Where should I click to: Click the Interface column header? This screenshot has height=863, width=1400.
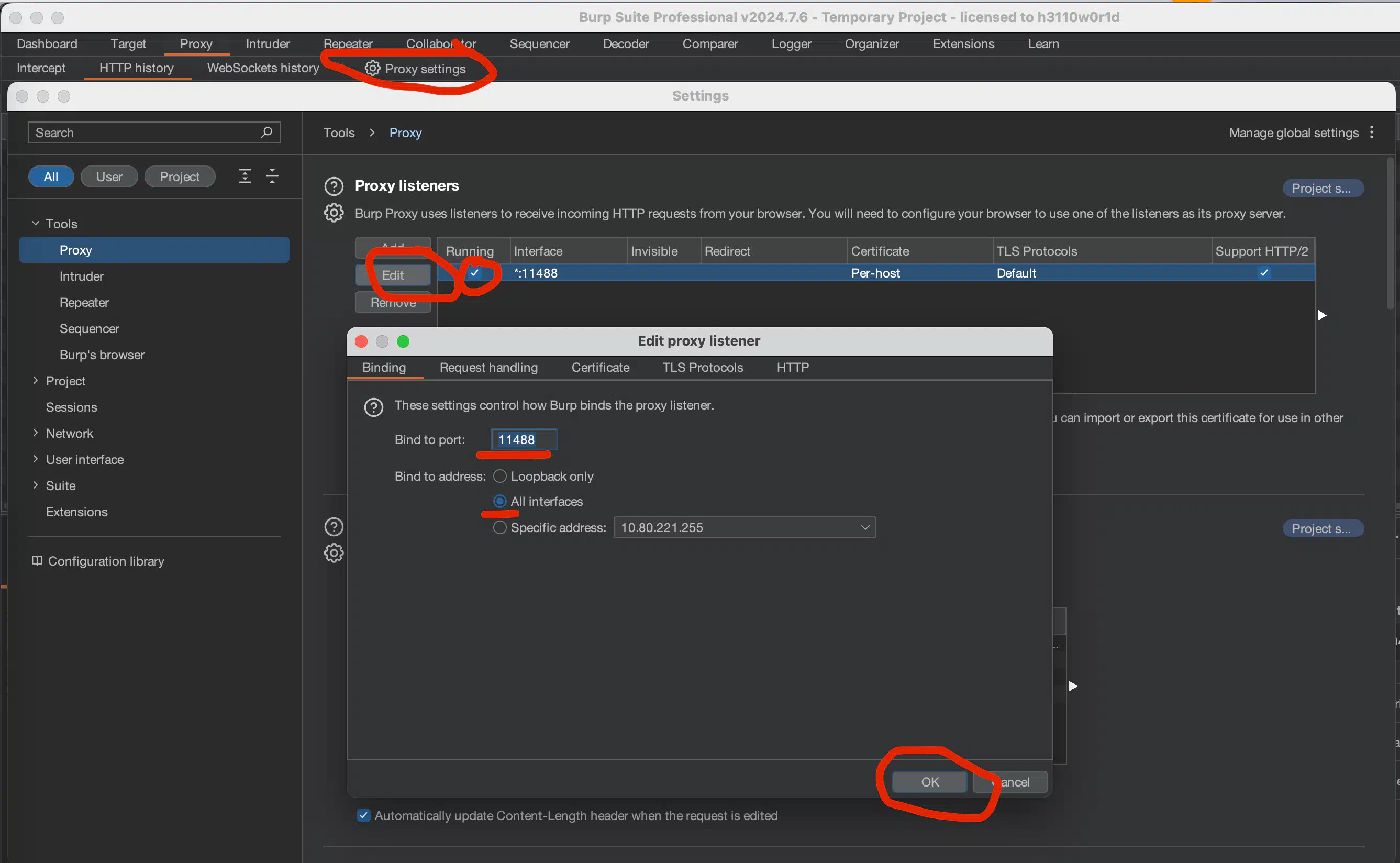568,250
